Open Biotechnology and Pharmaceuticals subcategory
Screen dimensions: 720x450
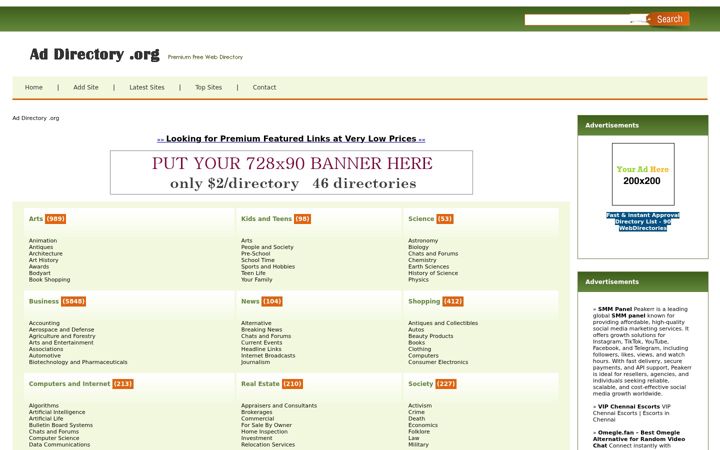point(78,362)
